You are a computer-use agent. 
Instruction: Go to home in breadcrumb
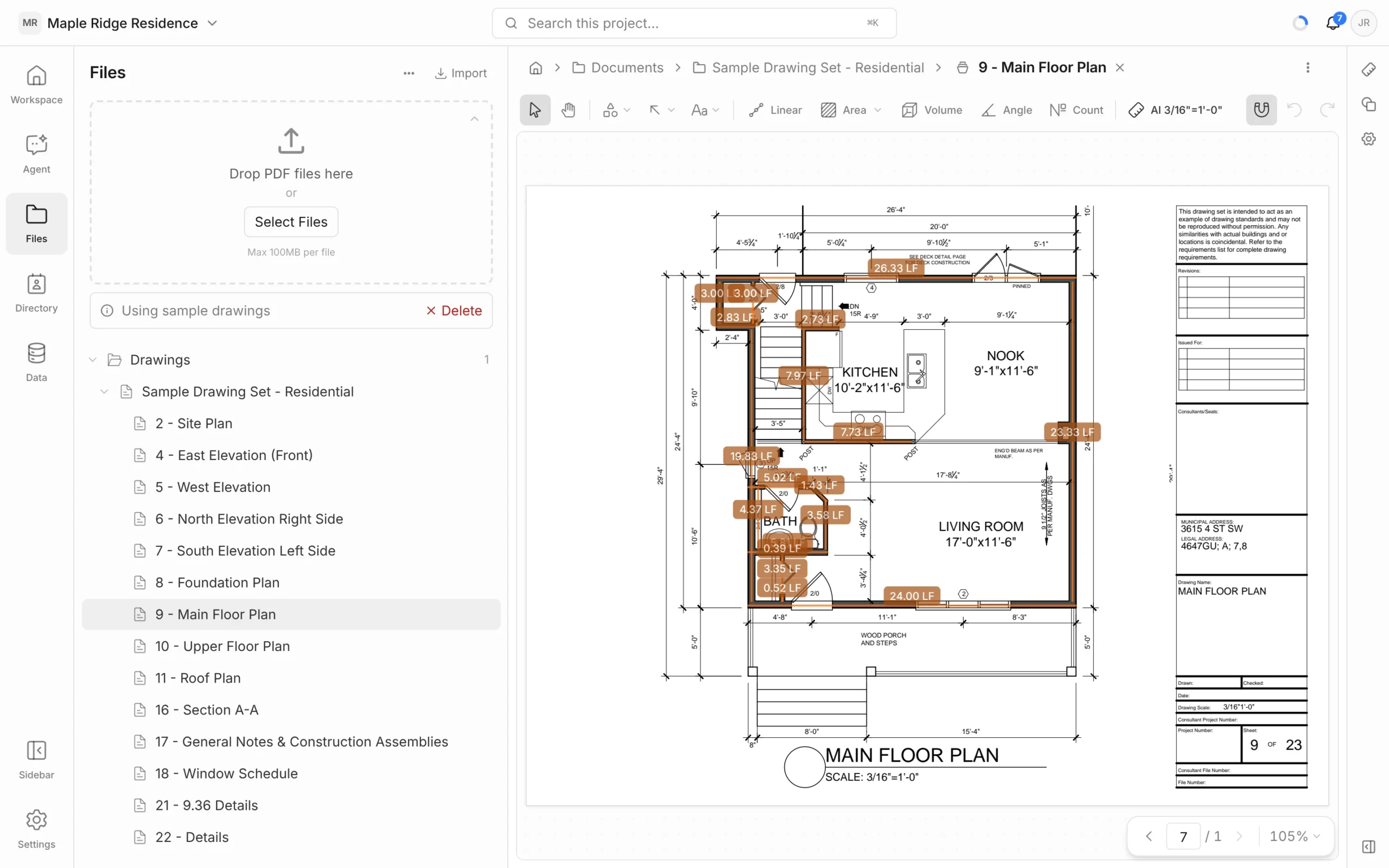536,68
